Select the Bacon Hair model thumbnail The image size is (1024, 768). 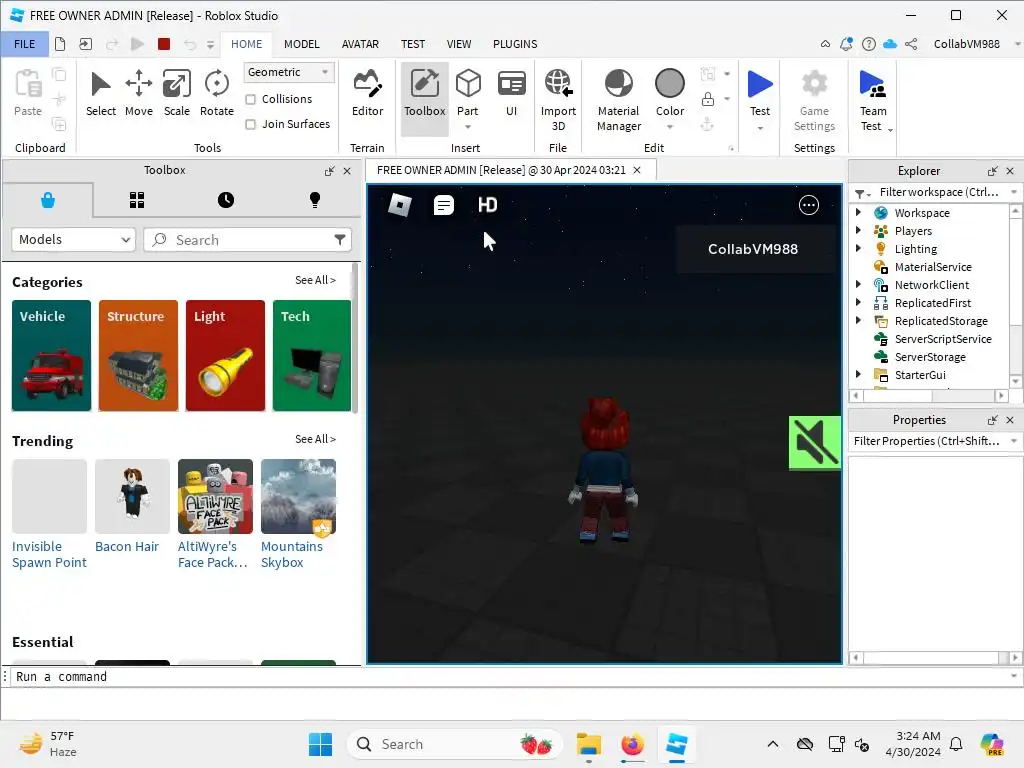click(132, 496)
